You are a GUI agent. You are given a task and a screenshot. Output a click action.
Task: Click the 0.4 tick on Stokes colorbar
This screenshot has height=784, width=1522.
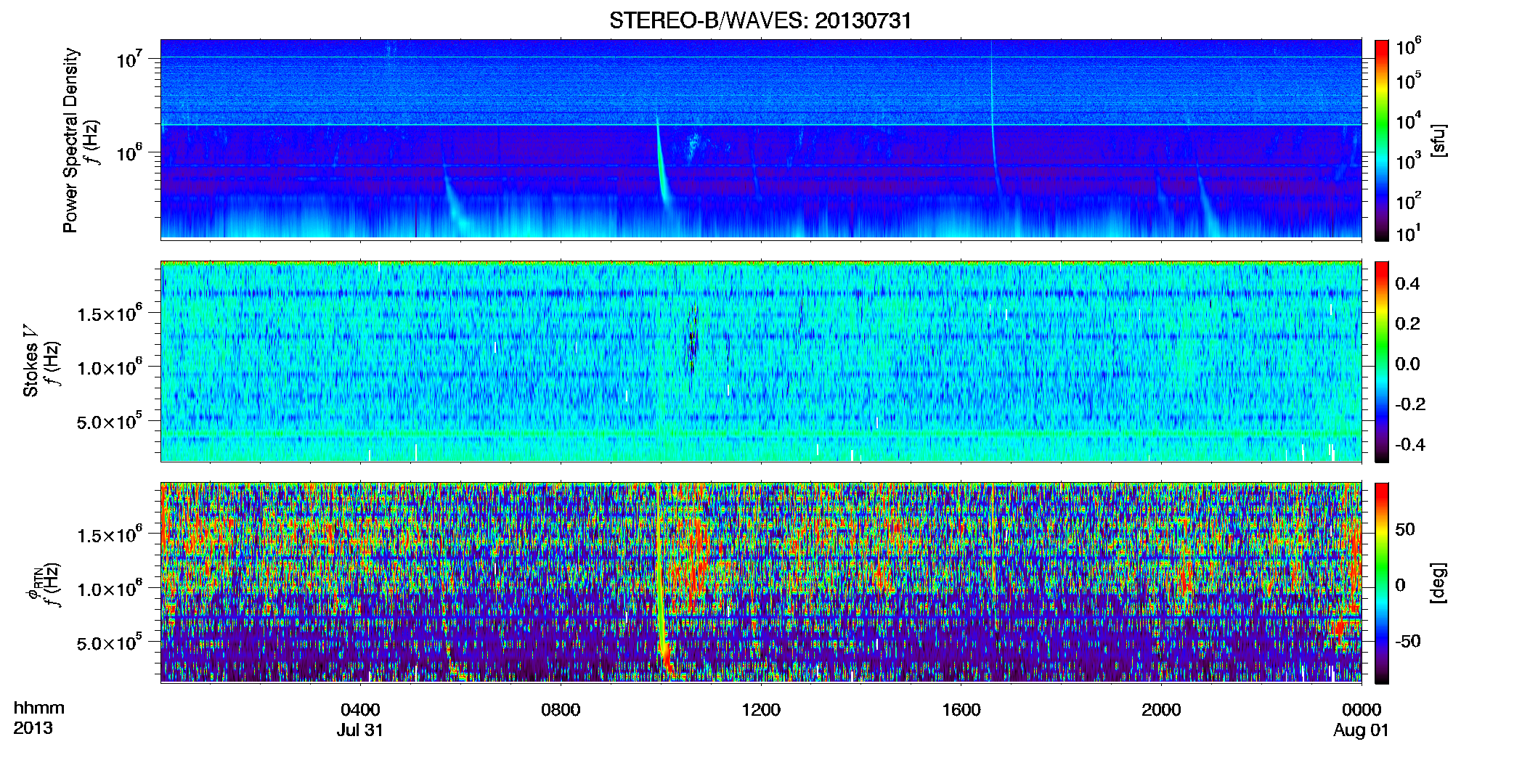[x=1407, y=284]
